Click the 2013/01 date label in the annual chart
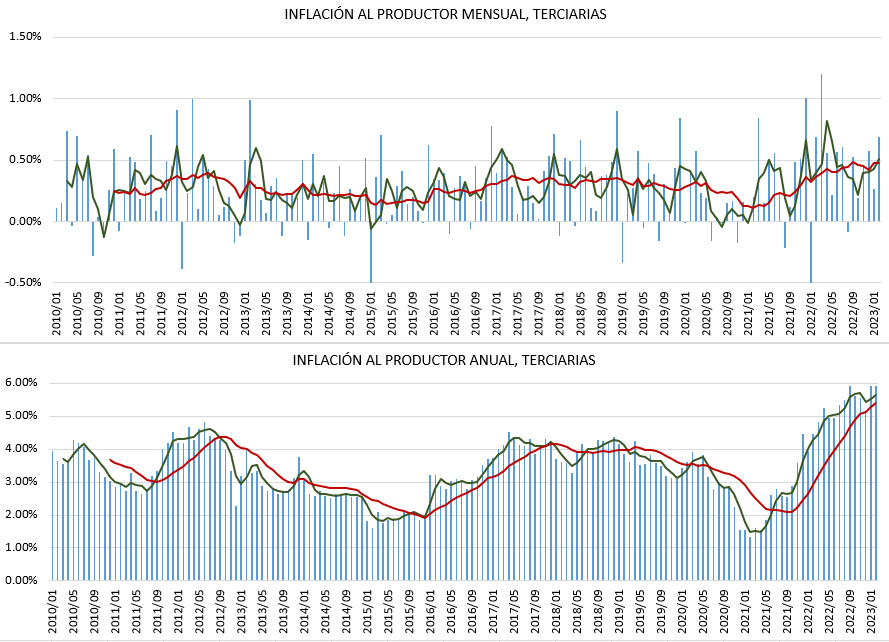This screenshot has height=642, width=889. pyautogui.click(x=242, y=612)
